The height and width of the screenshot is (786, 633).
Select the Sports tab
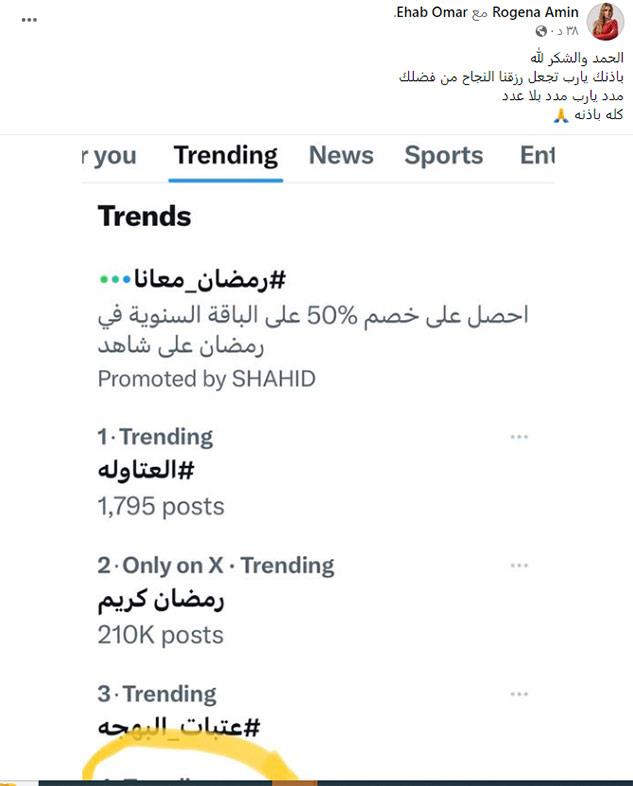(x=443, y=155)
